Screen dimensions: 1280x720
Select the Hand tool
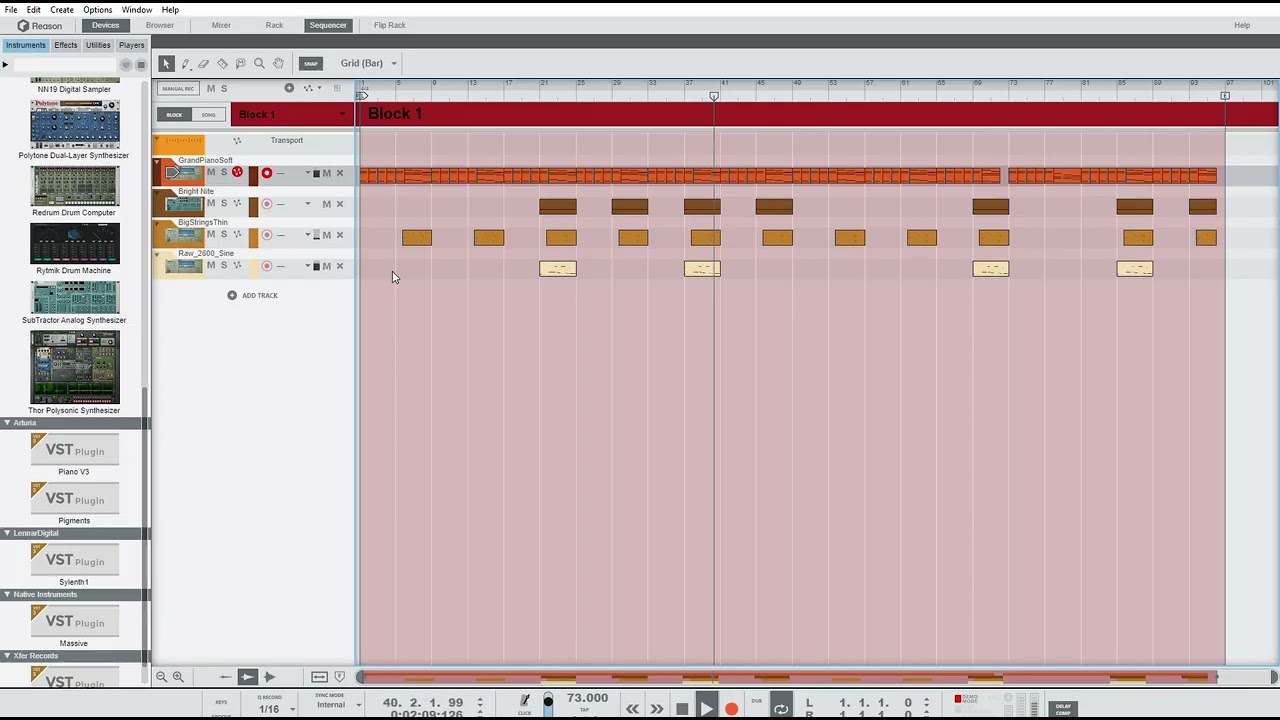click(278, 63)
